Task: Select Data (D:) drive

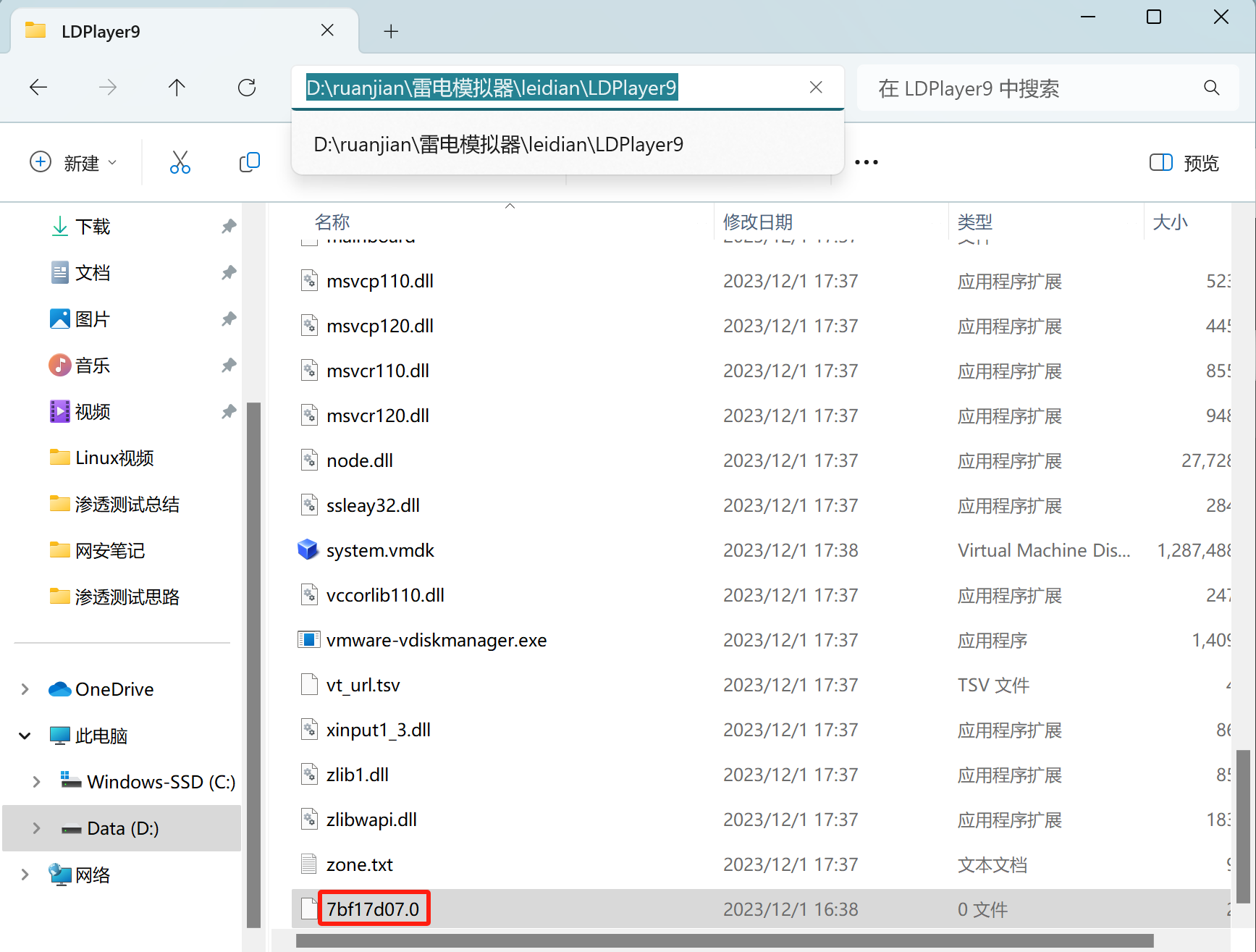Action: click(122, 828)
